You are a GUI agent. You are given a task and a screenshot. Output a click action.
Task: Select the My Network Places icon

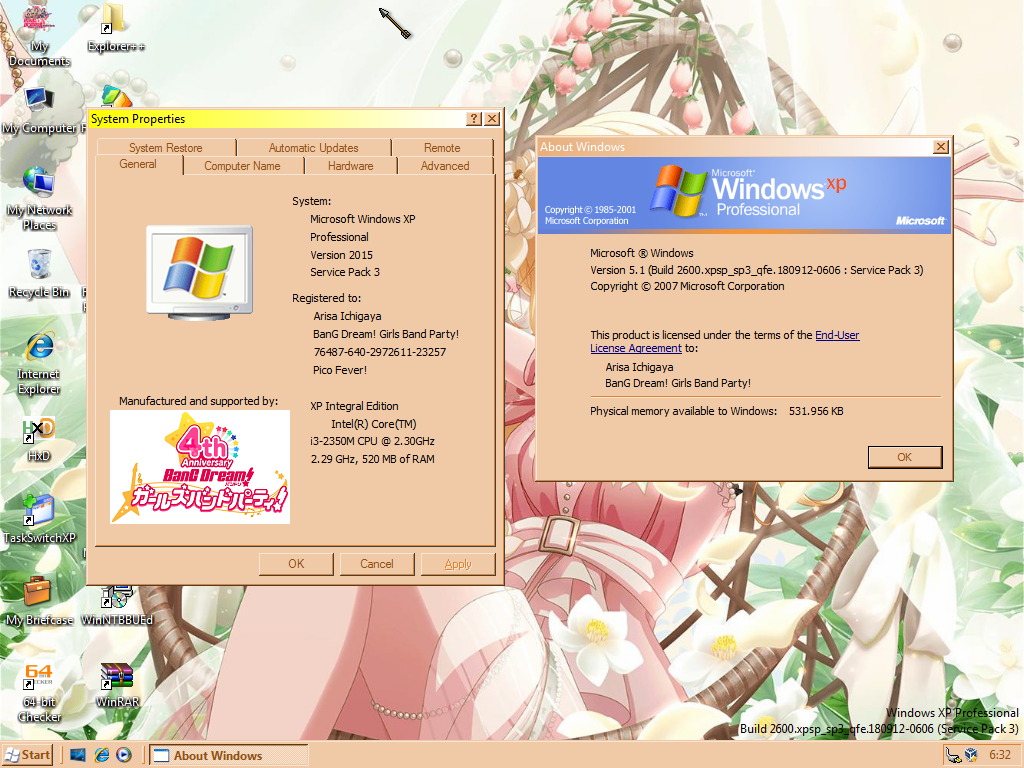(x=39, y=199)
